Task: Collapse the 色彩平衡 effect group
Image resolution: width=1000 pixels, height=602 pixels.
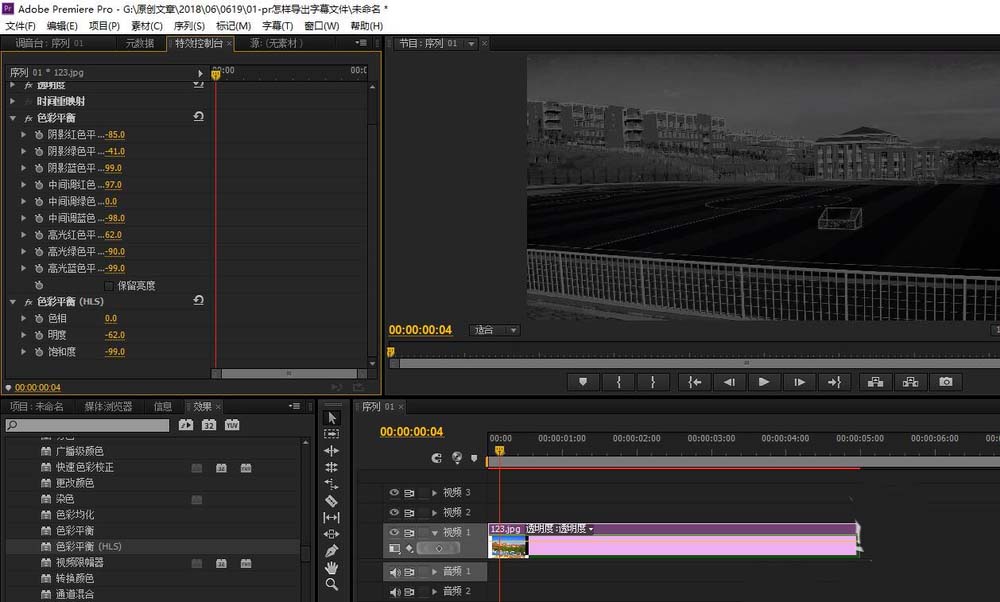Action: coord(13,118)
